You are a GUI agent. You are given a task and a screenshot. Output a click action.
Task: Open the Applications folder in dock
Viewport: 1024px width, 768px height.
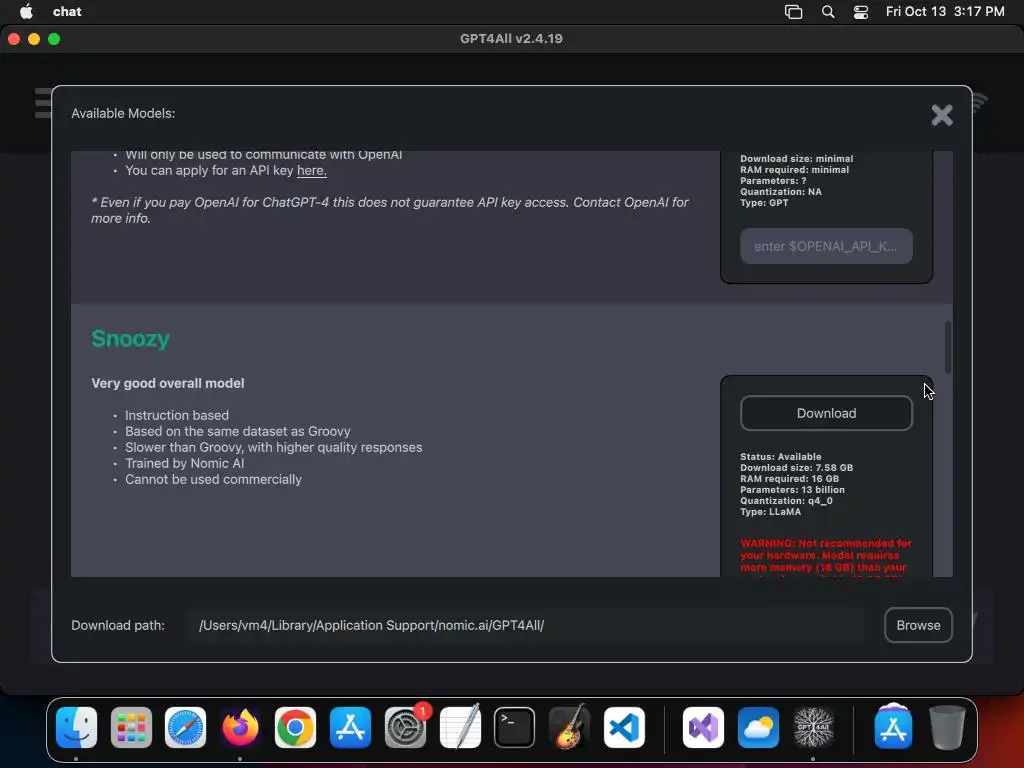pyautogui.click(x=893, y=728)
